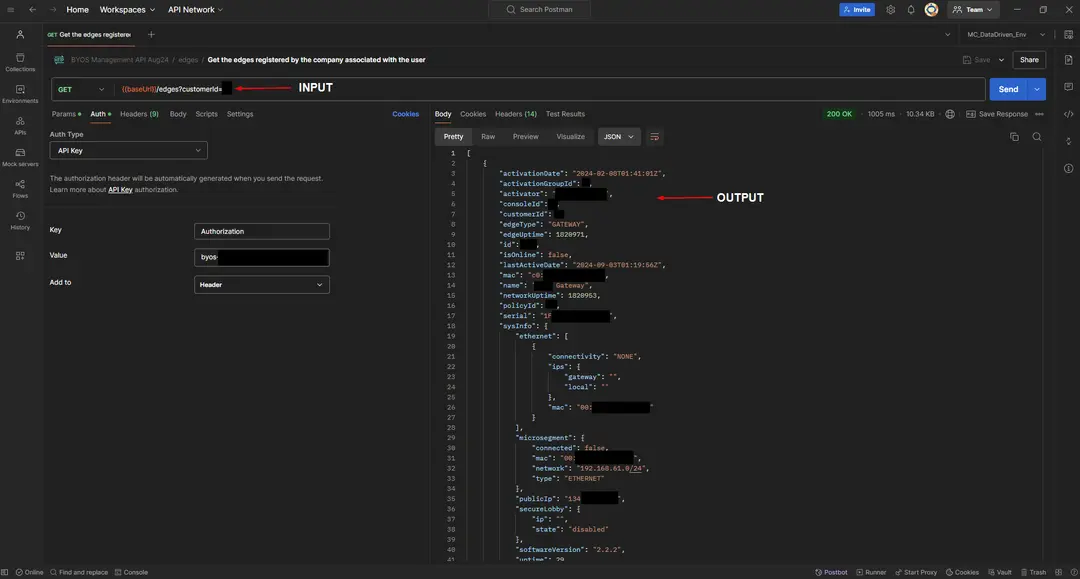
Task: Expand the Send button dropdown arrow
Action: point(1037,90)
